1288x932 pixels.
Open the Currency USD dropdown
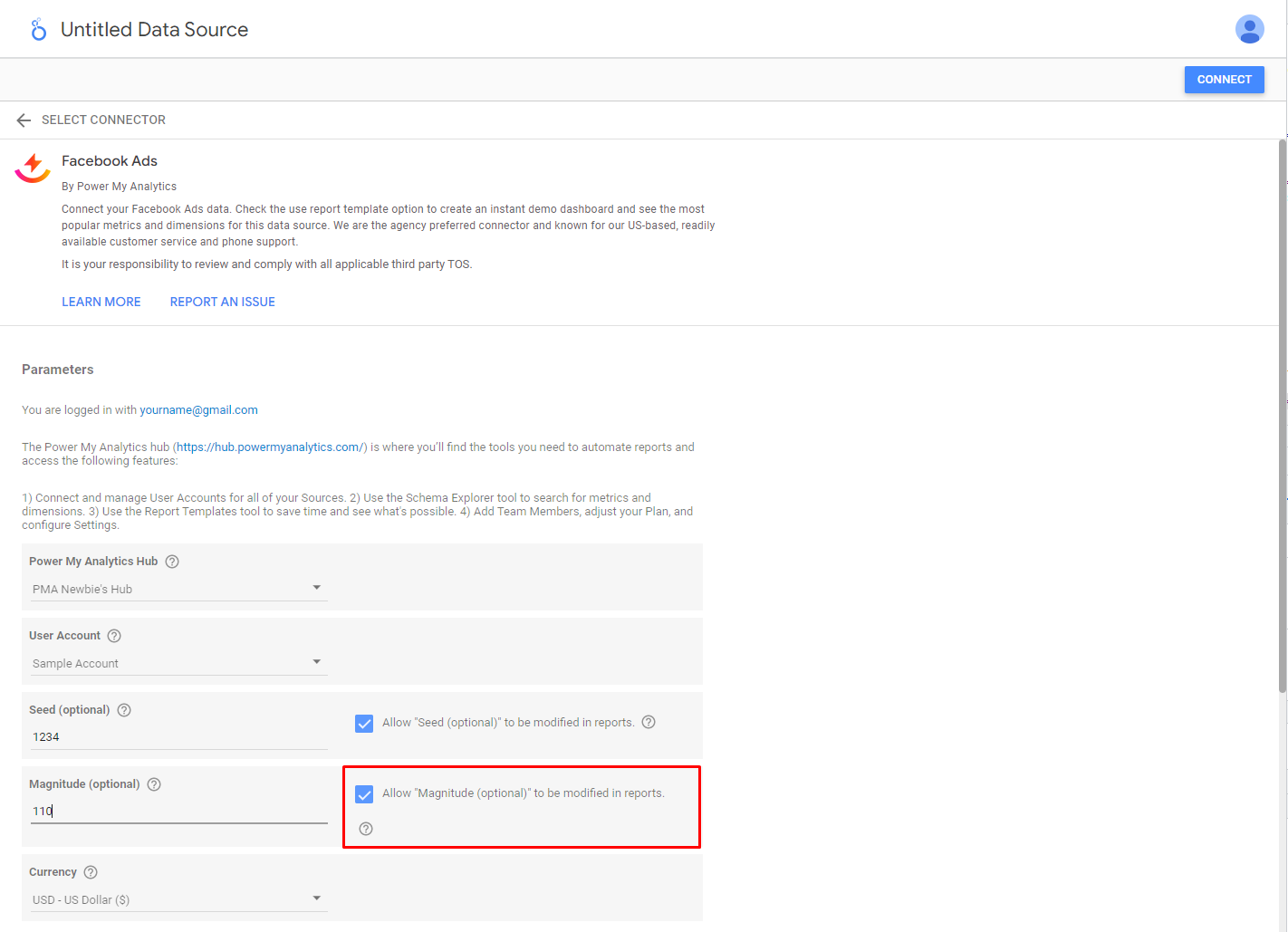tap(178, 899)
